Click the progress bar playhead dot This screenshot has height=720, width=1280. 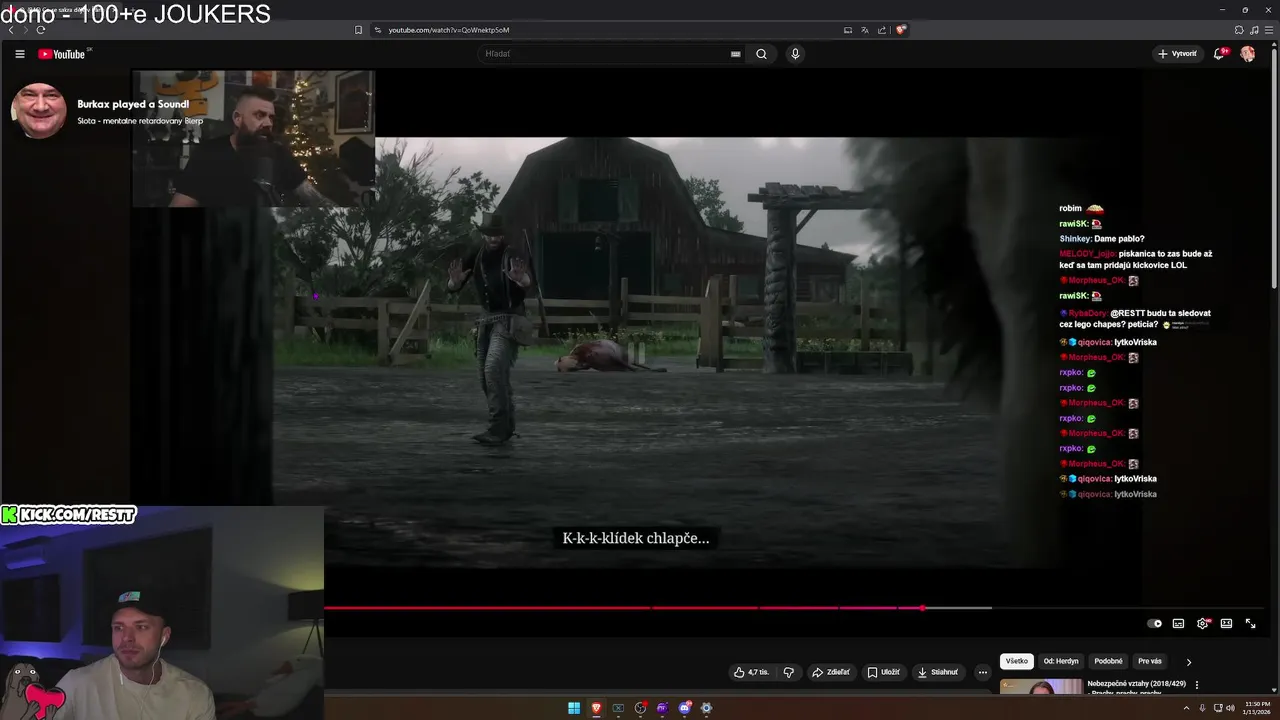(922, 608)
